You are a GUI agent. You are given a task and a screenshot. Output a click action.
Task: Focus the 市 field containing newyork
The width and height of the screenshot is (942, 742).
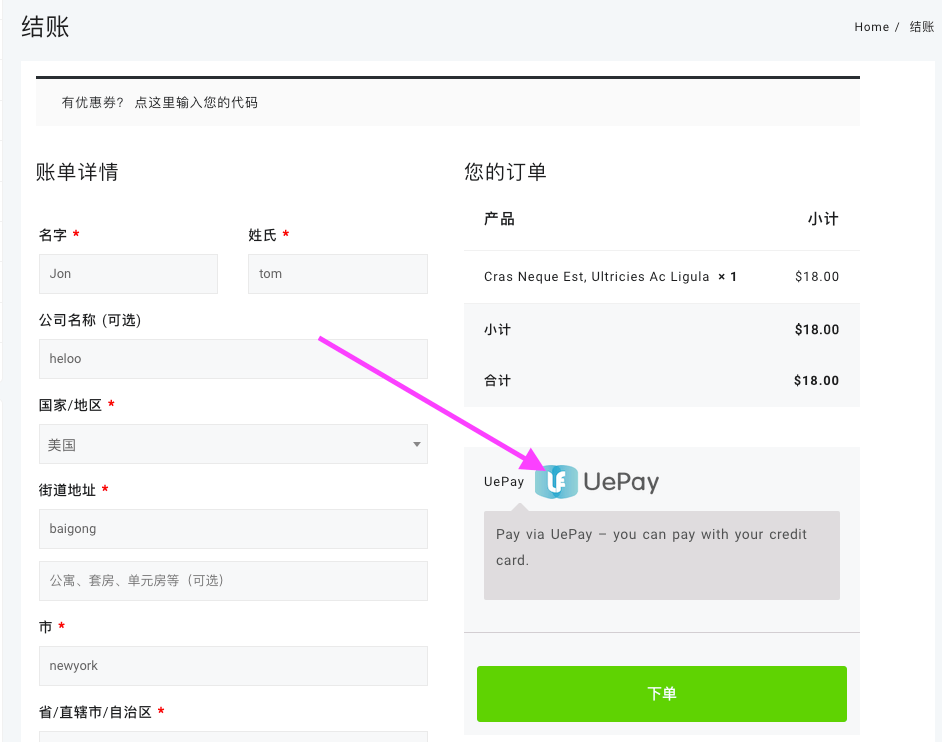click(x=233, y=666)
